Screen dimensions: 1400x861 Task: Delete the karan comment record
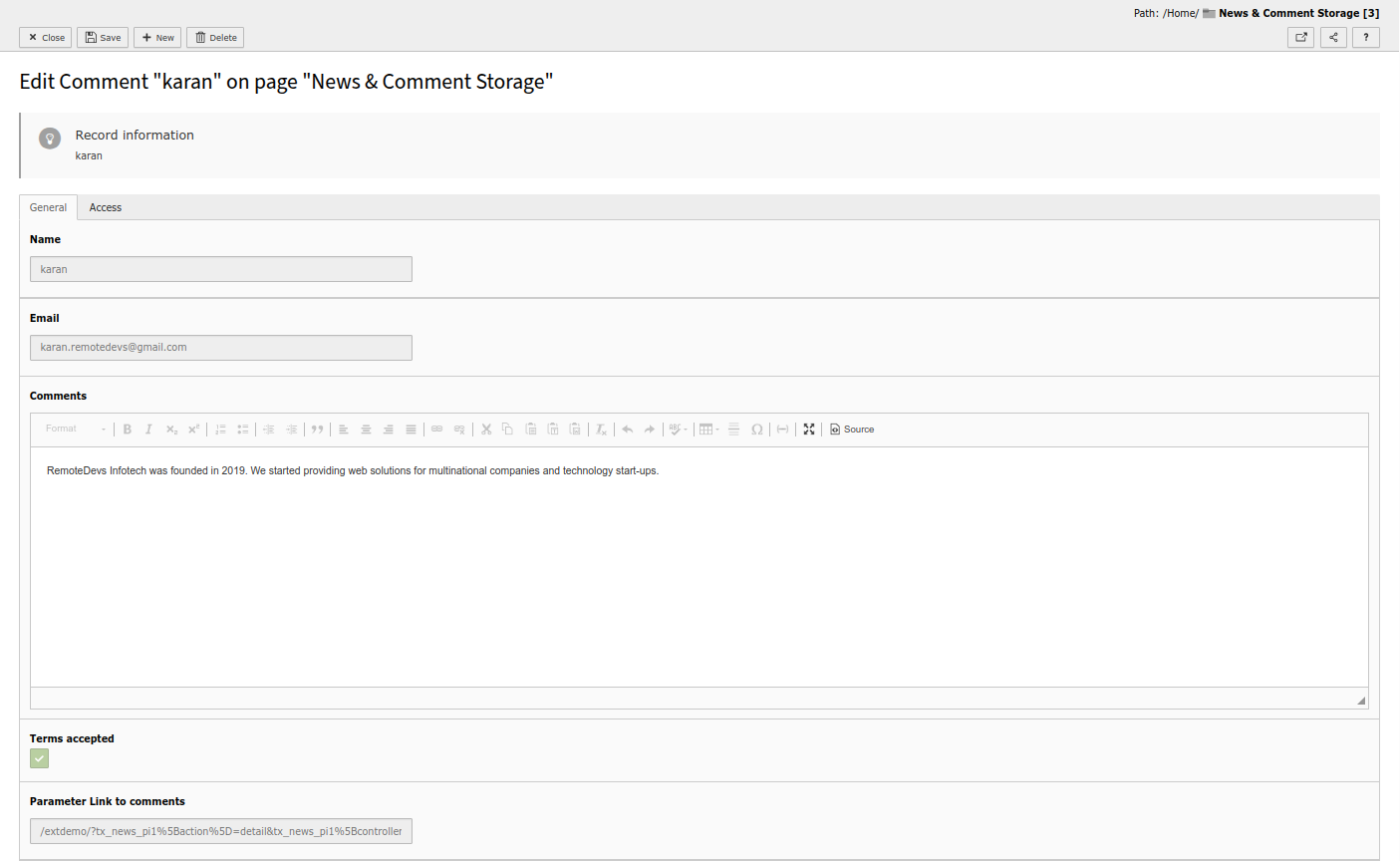click(214, 37)
